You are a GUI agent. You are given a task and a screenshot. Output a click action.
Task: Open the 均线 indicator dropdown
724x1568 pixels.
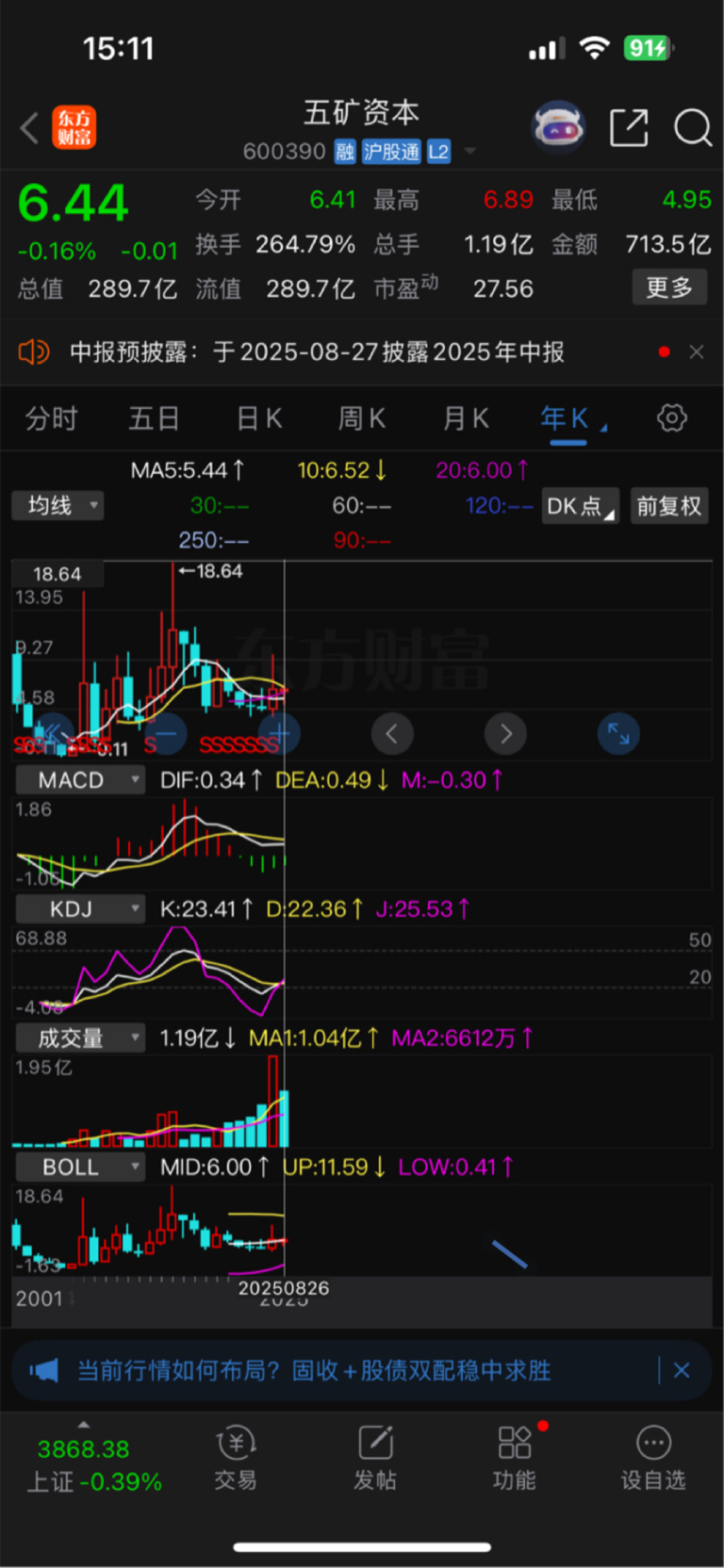click(58, 506)
